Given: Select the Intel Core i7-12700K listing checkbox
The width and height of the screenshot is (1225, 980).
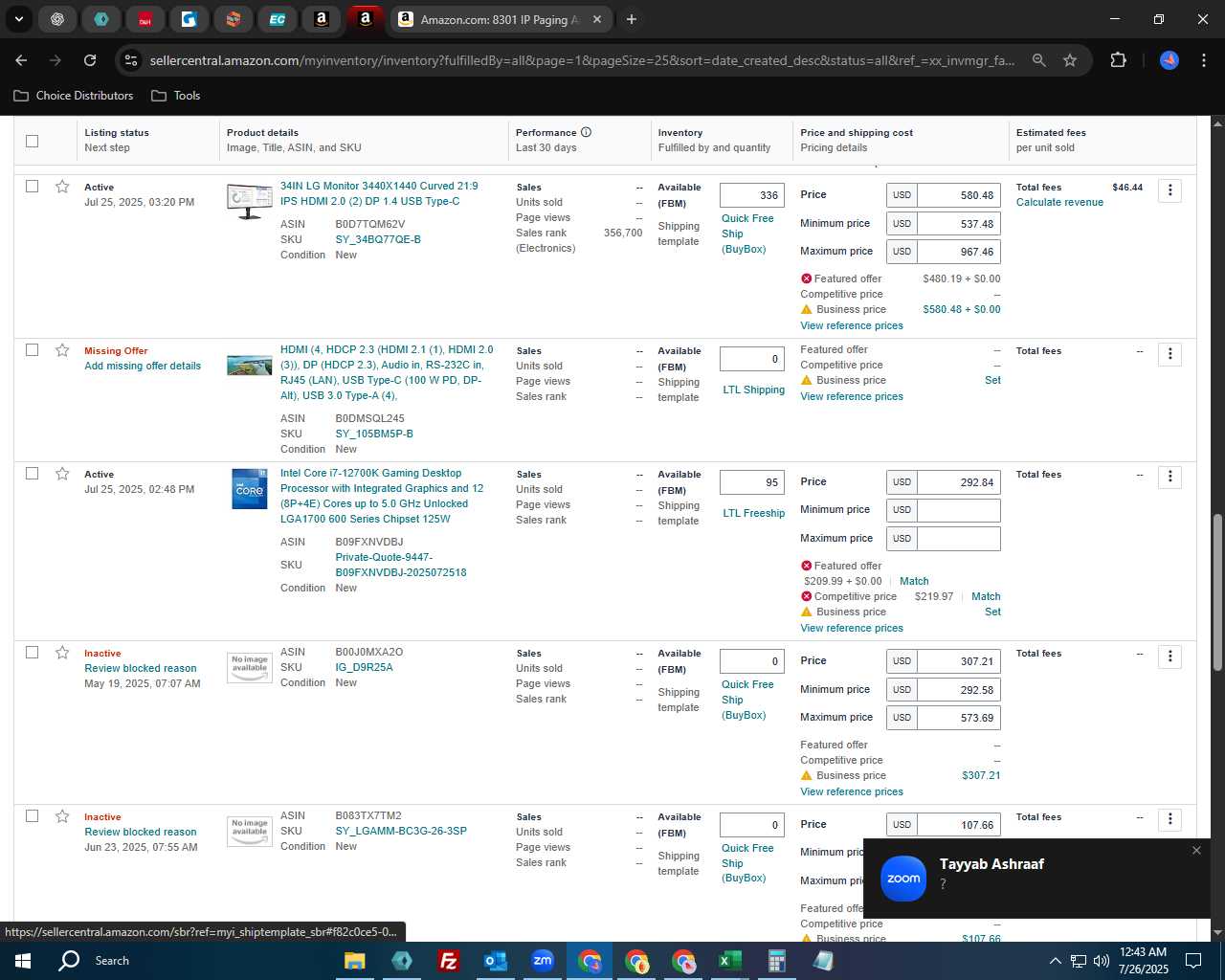Looking at the screenshot, I should [32, 473].
